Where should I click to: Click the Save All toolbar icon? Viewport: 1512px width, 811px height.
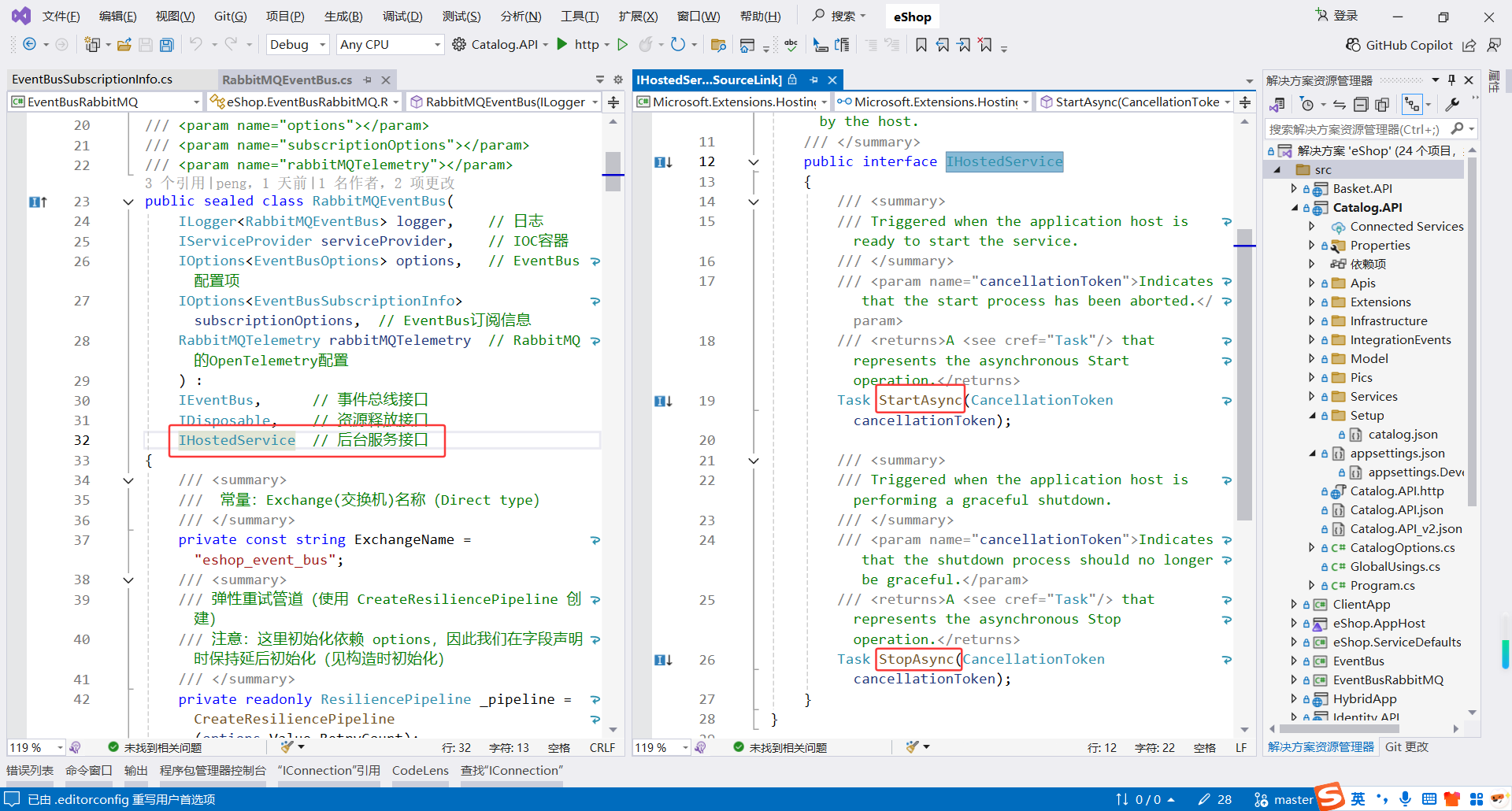point(167,45)
